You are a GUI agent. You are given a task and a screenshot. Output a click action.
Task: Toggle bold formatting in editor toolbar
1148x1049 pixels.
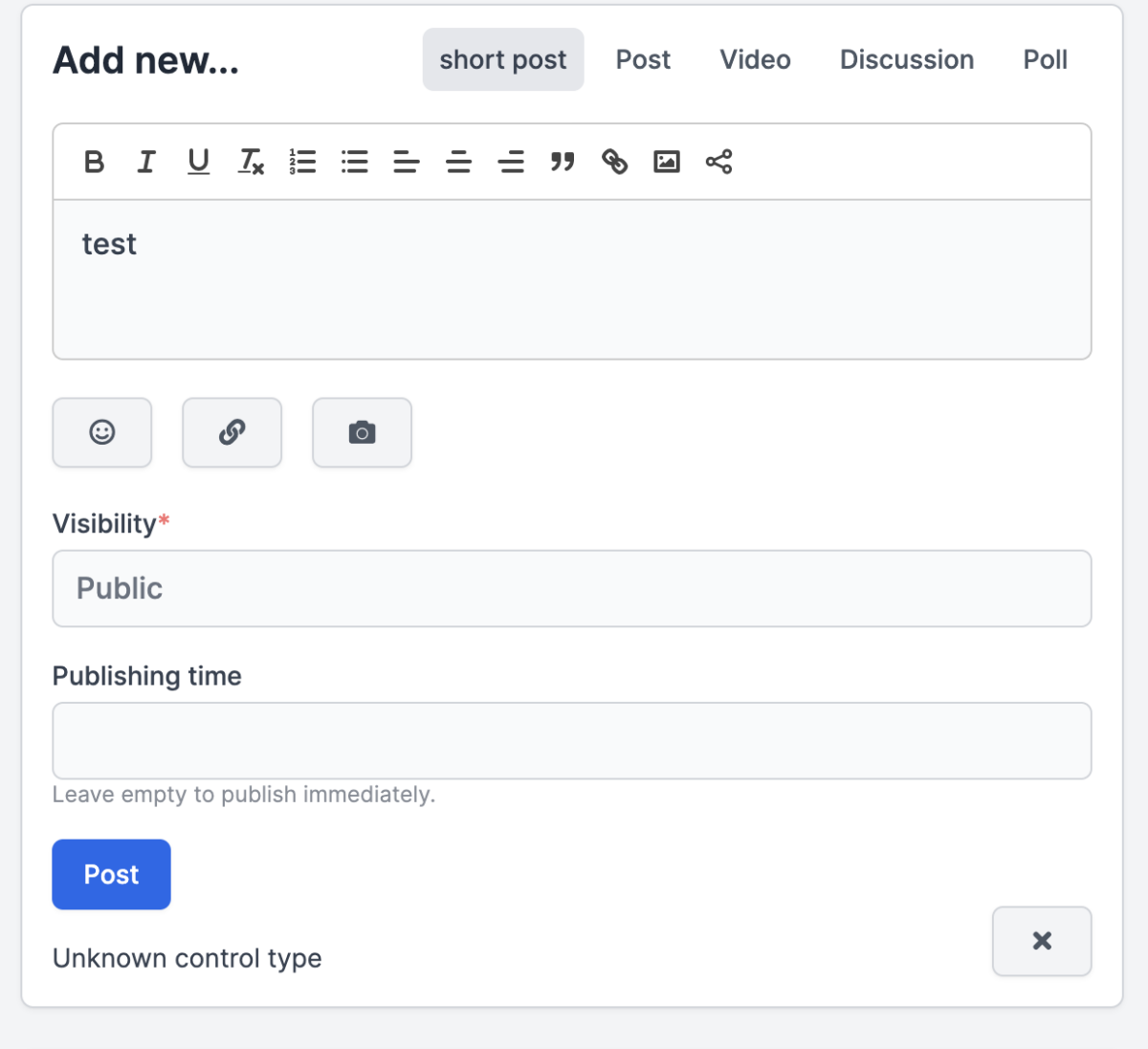(94, 162)
